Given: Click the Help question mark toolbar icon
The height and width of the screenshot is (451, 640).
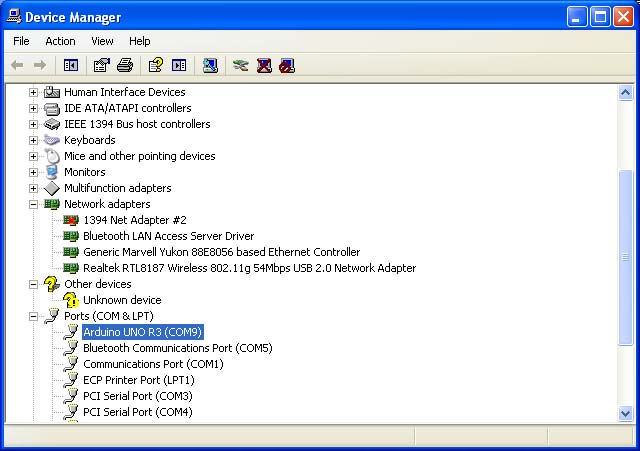Looking at the screenshot, I should coord(156,65).
